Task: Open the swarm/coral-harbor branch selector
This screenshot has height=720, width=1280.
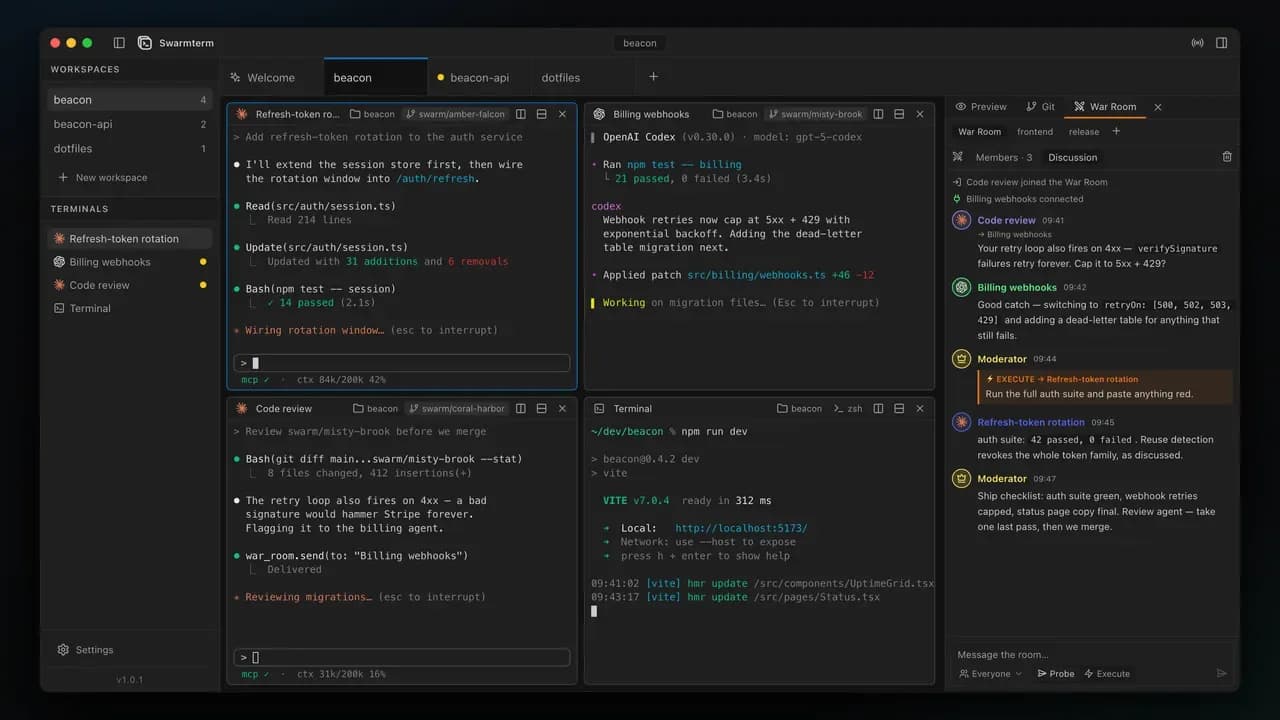Action: tap(456, 408)
